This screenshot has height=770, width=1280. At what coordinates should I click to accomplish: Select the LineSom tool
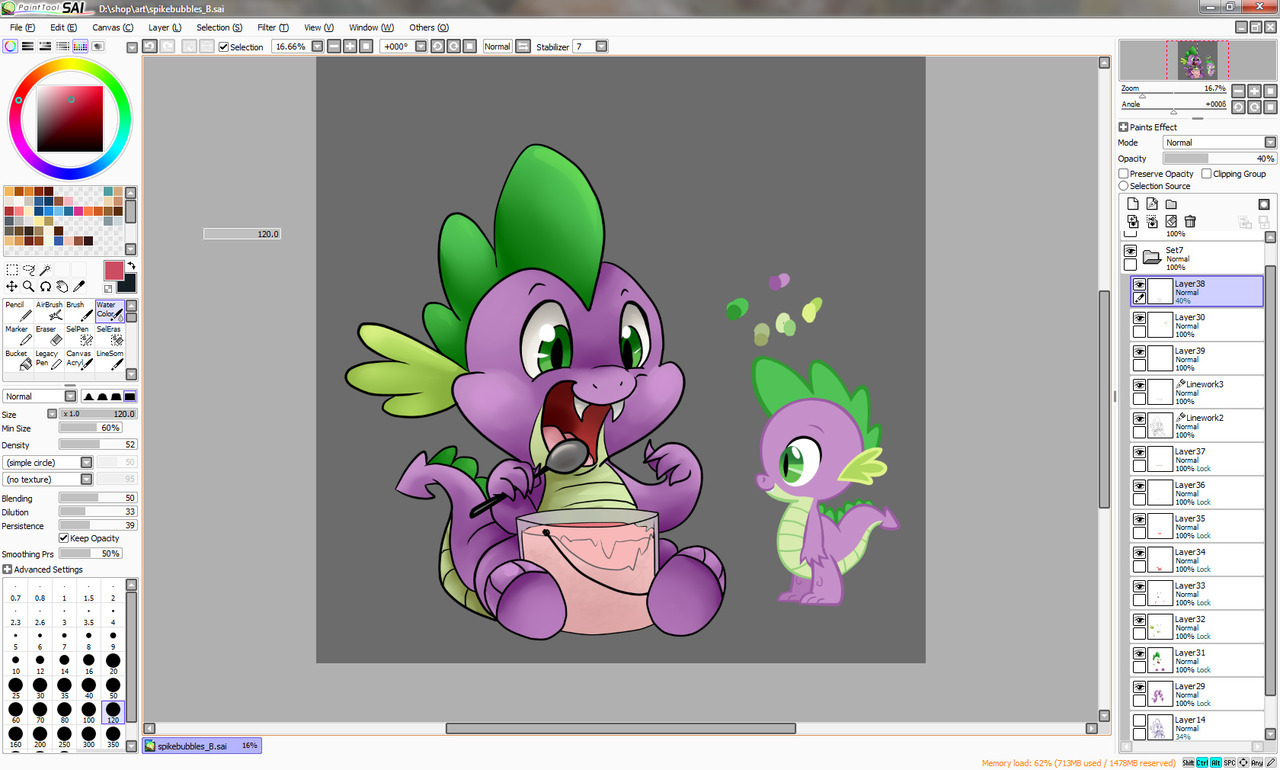pos(110,359)
